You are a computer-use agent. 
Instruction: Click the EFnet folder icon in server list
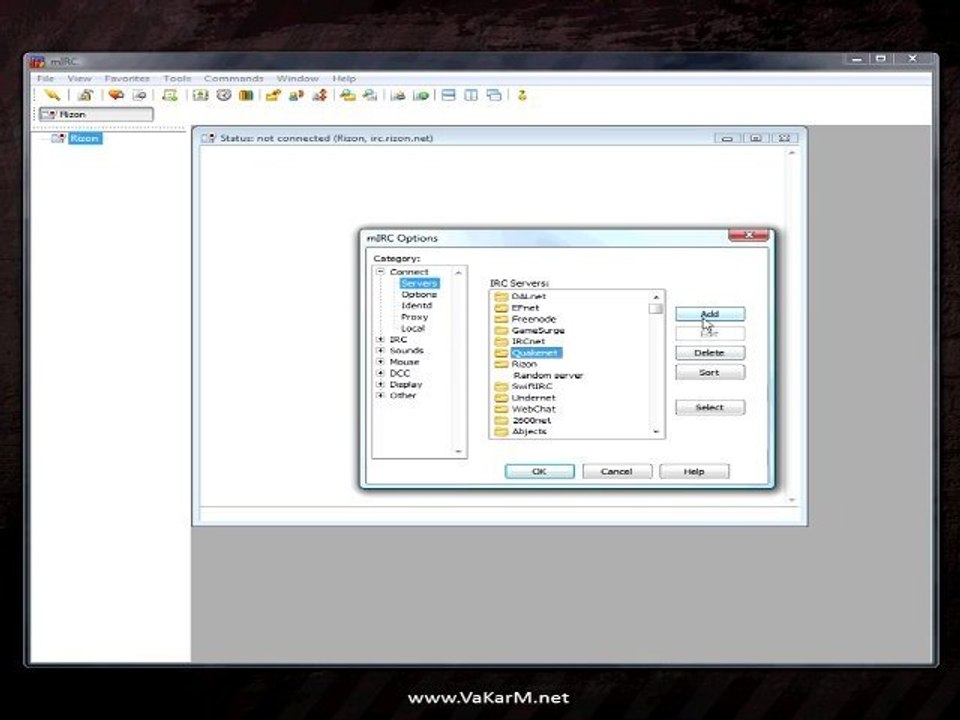point(501,307)
